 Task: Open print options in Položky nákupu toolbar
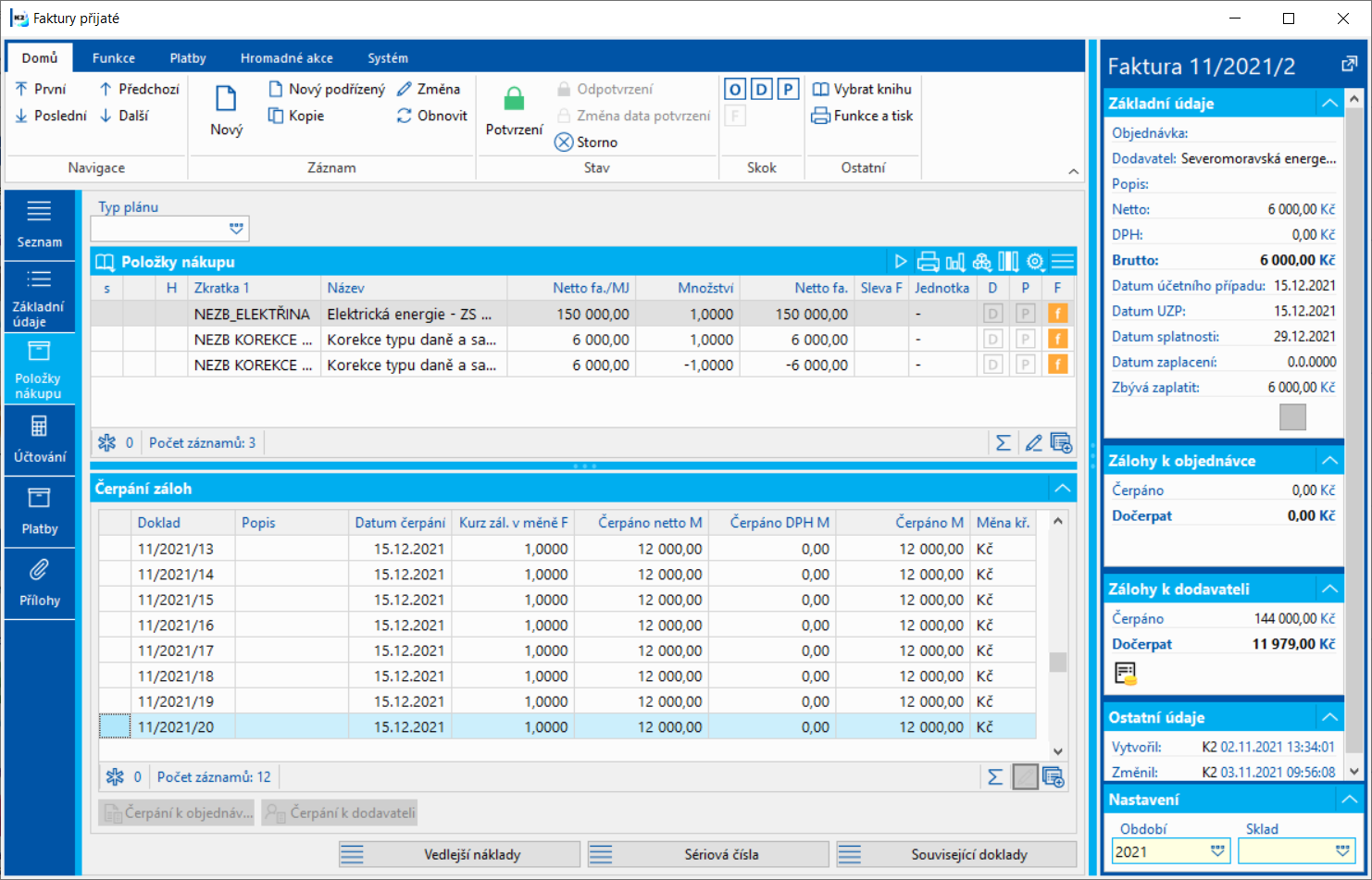tap(928, 262)
